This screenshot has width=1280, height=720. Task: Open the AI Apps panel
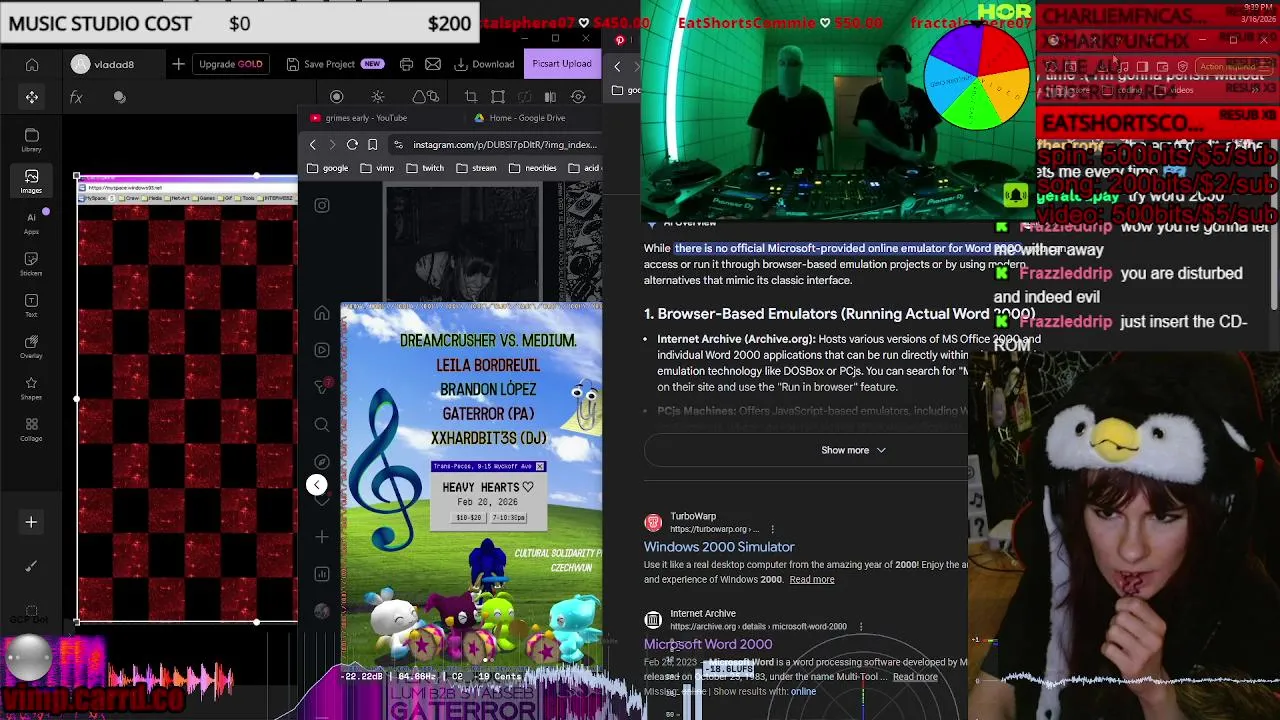point(31,223)
